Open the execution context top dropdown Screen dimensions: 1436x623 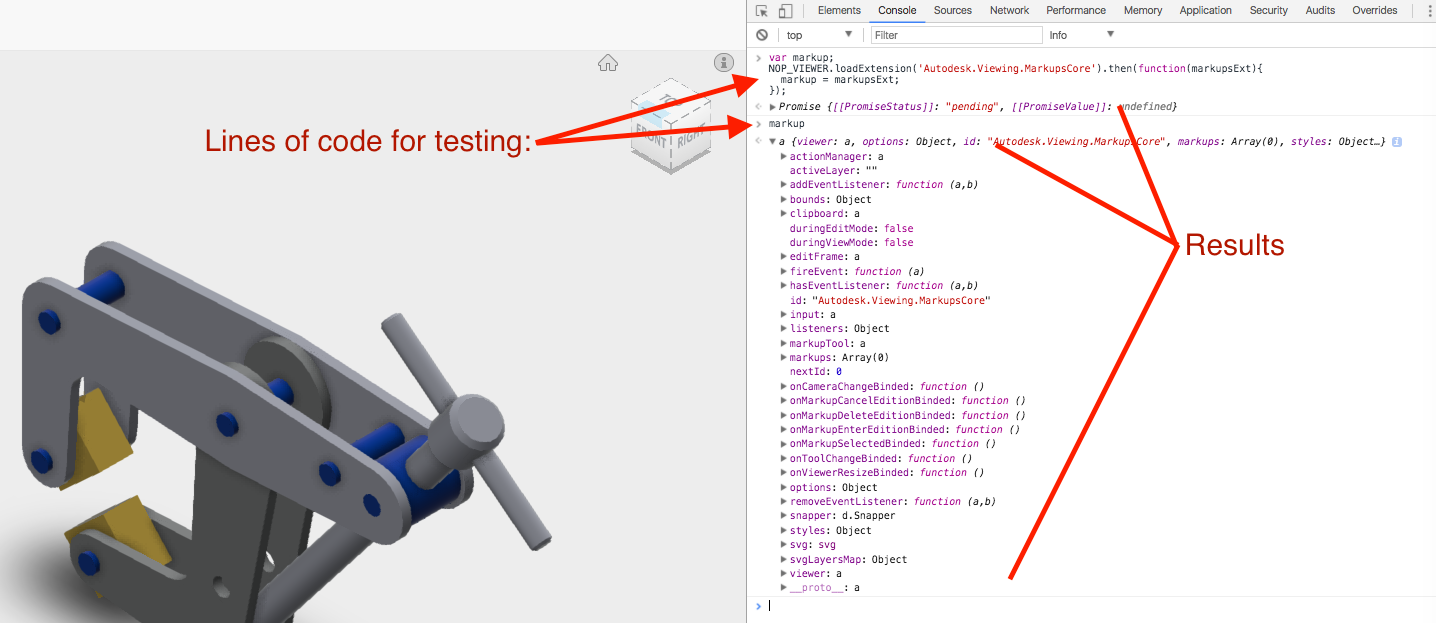click(x=818, y=34)
